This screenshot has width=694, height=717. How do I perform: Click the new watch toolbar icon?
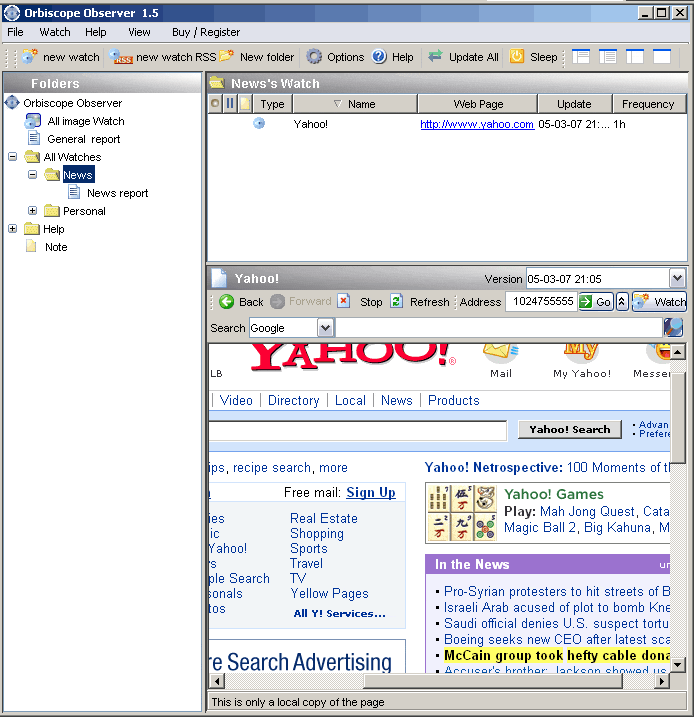[x=30, y=57]
